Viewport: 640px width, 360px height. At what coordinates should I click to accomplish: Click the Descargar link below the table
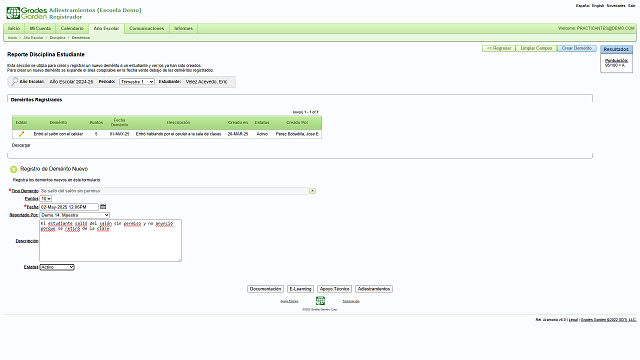pos(21,145)
